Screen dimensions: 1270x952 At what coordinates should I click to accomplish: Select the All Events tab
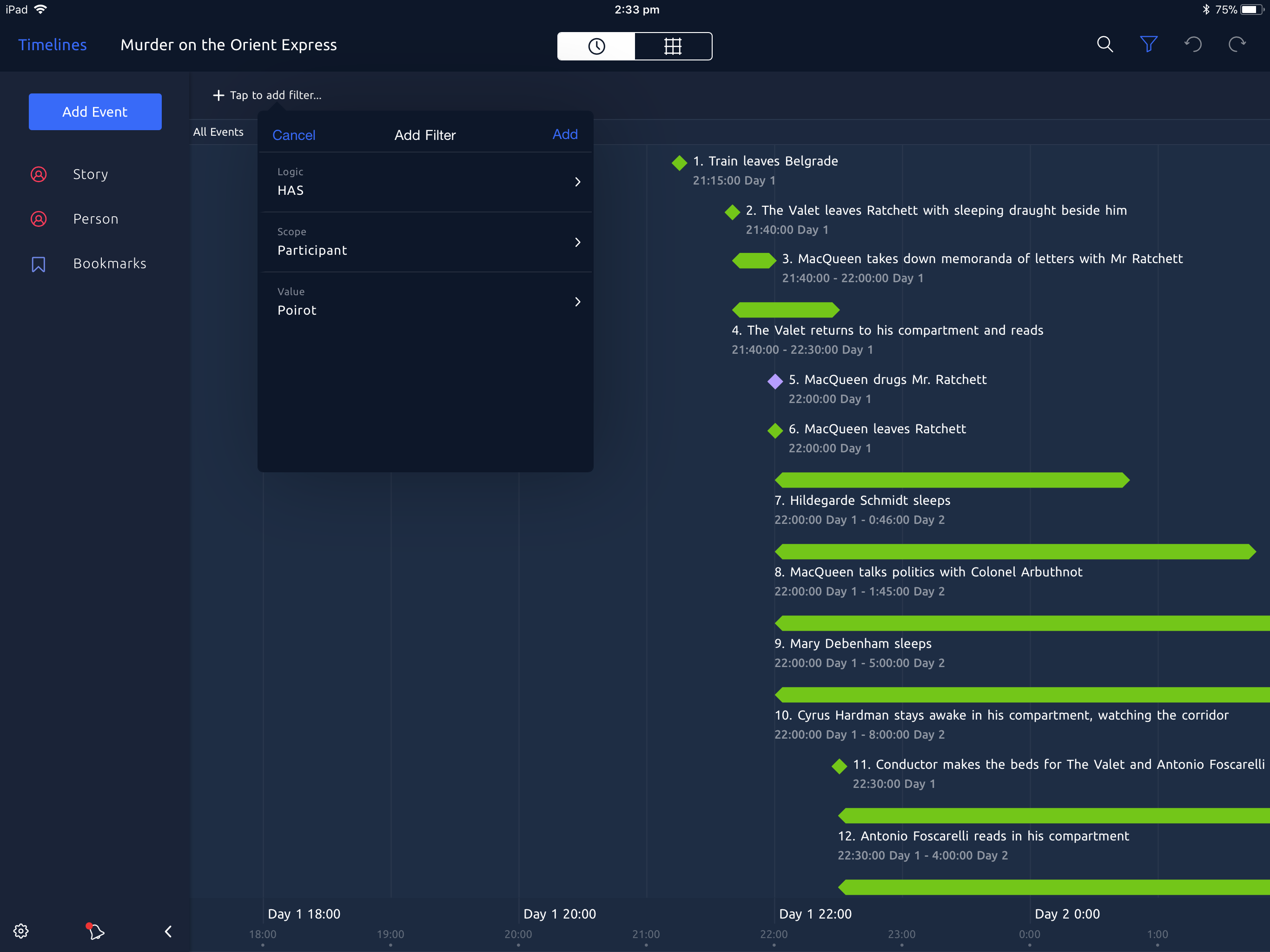tap(218, 132)
